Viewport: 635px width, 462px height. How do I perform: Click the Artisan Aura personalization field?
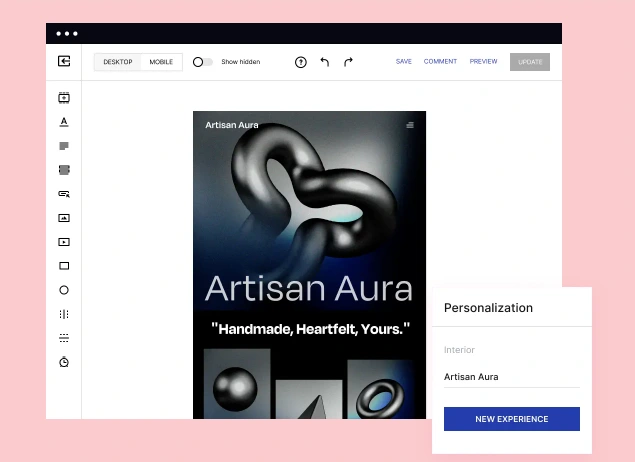[x=511, y=377]
